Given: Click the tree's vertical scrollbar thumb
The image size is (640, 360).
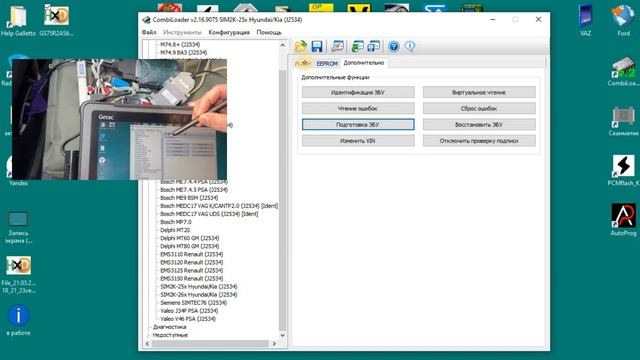Looking at the screenshot, I should (283, 200).
